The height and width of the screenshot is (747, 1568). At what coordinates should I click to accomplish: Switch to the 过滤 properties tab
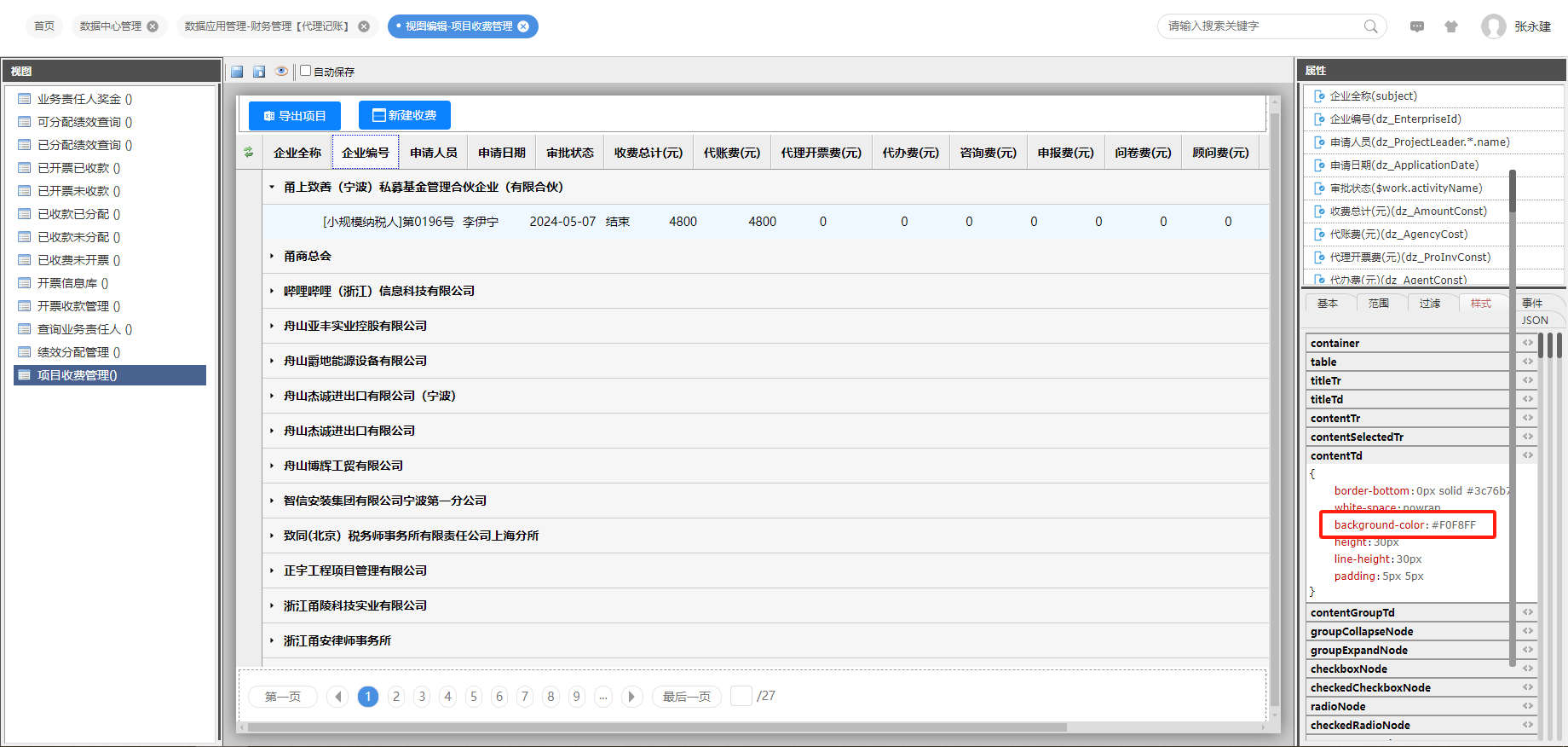1429,304
